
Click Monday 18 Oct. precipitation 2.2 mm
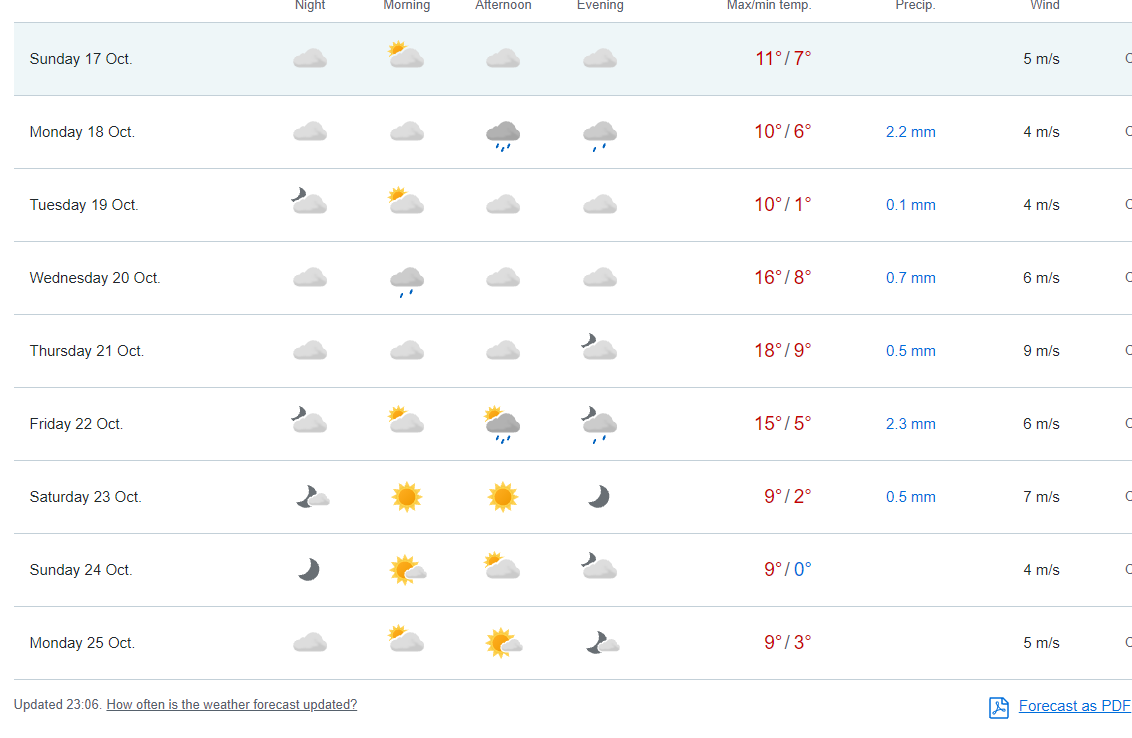point(910,132)
